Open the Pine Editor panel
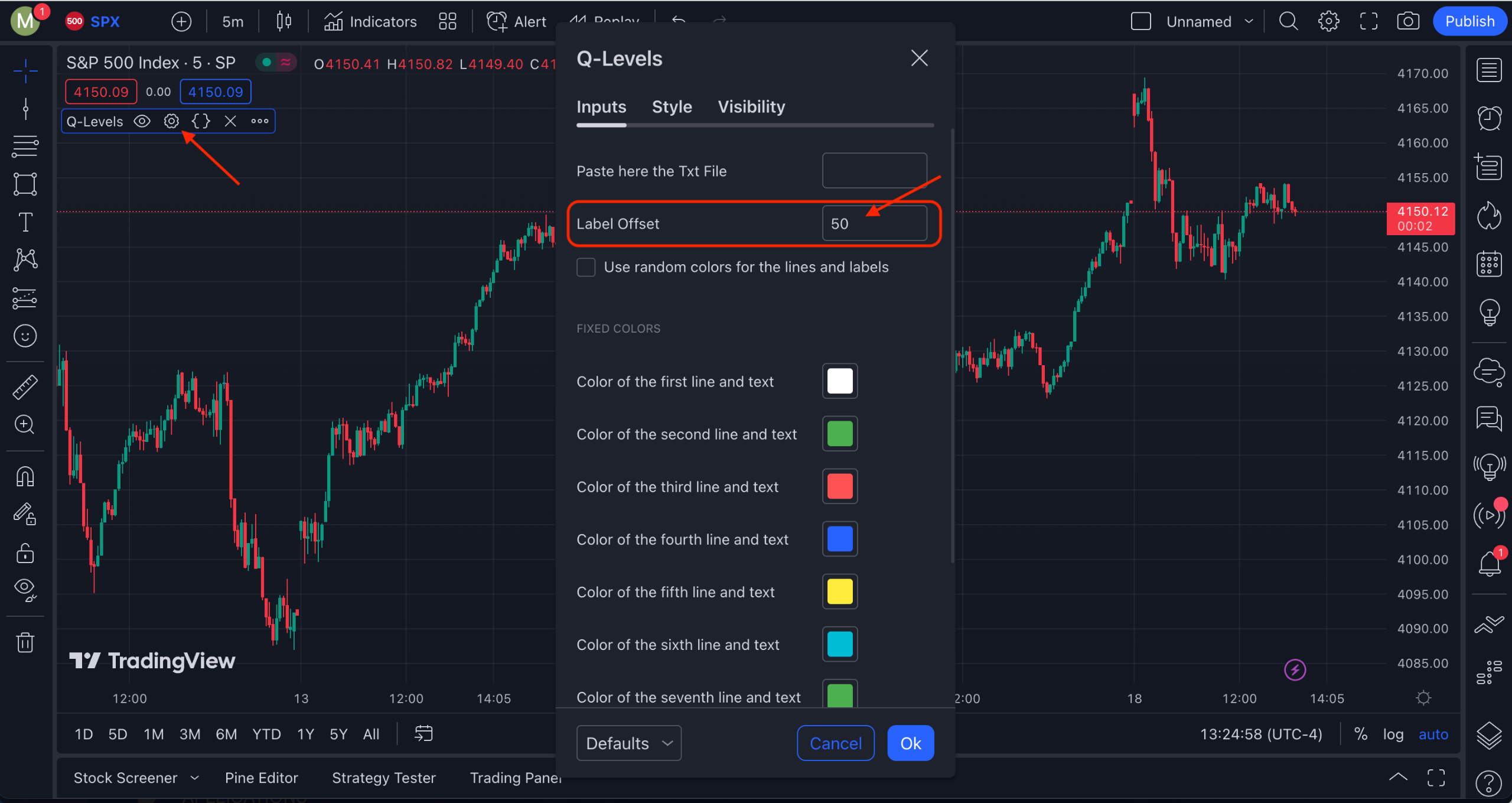Viewport: 1512px width, 803px height. click(x=262, y=778)
